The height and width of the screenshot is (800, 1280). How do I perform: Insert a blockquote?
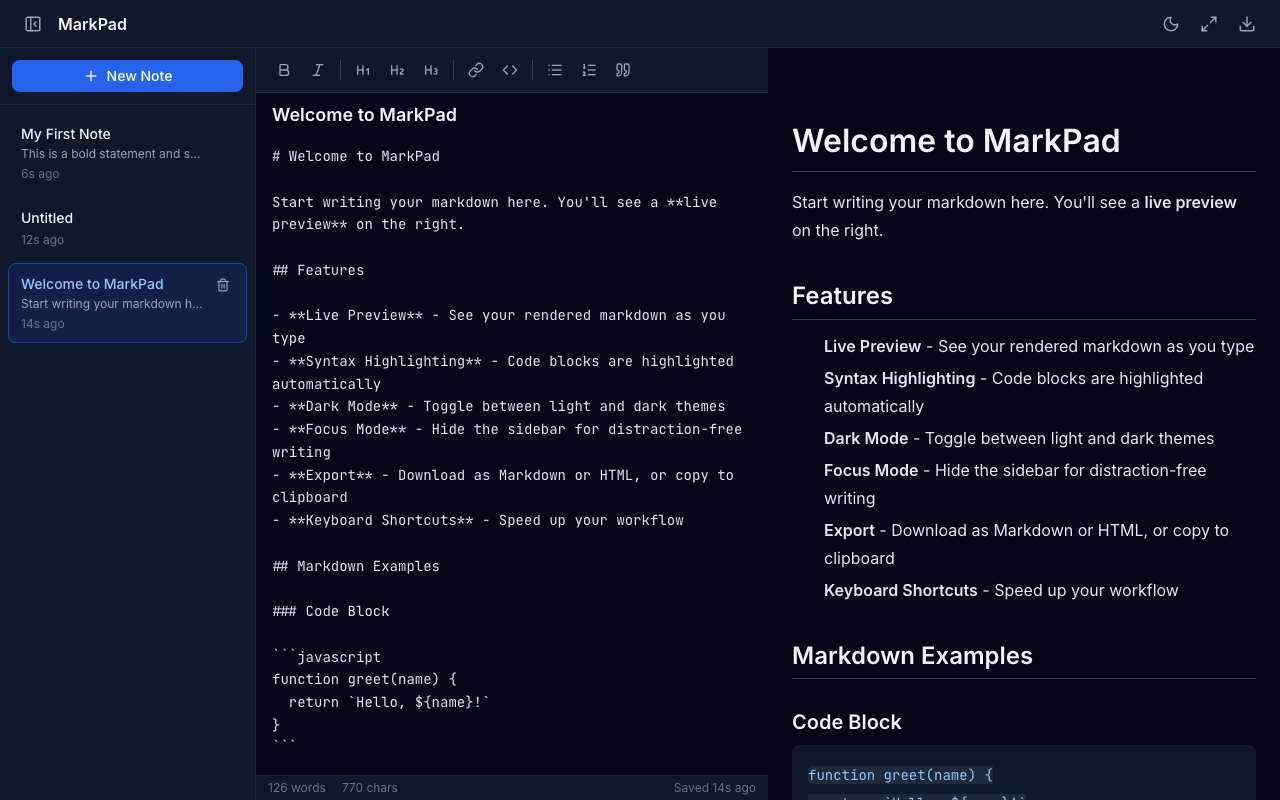(x=623, y=70)
